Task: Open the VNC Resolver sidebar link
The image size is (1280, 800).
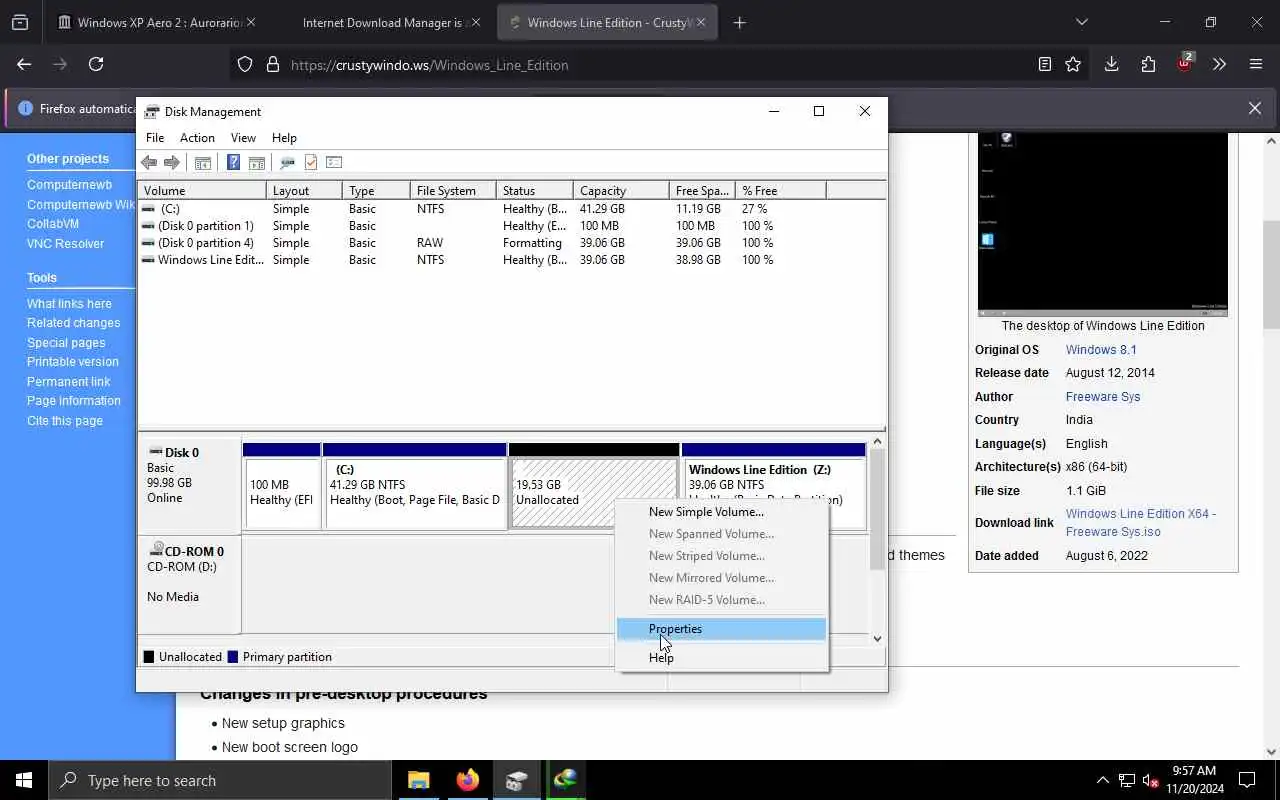Action: tap(65, 244)
